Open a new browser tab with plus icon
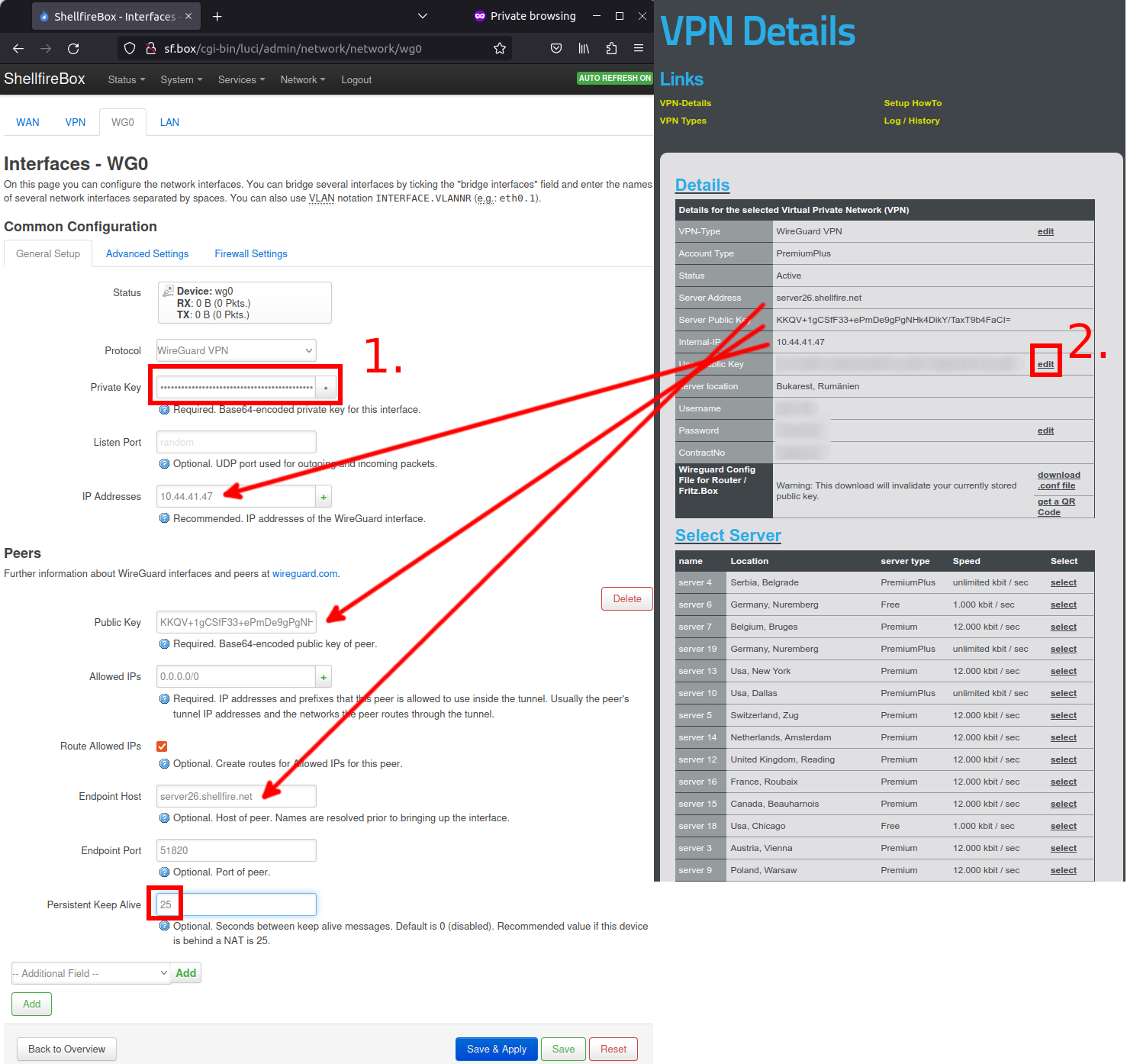This screenshot has width=1127, height=1064. pos(217,16)
